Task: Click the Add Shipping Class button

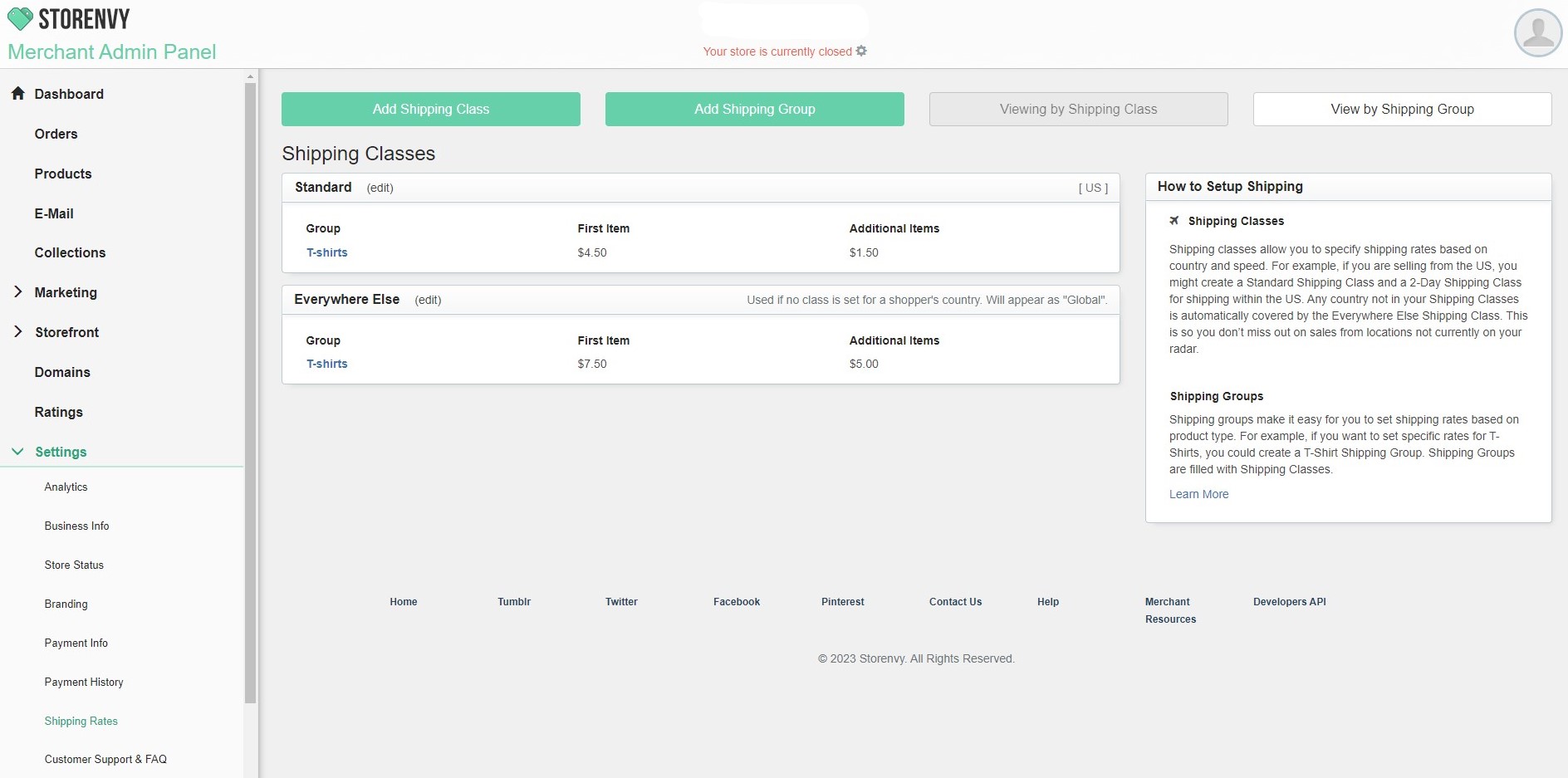Action: pos(430,109)
